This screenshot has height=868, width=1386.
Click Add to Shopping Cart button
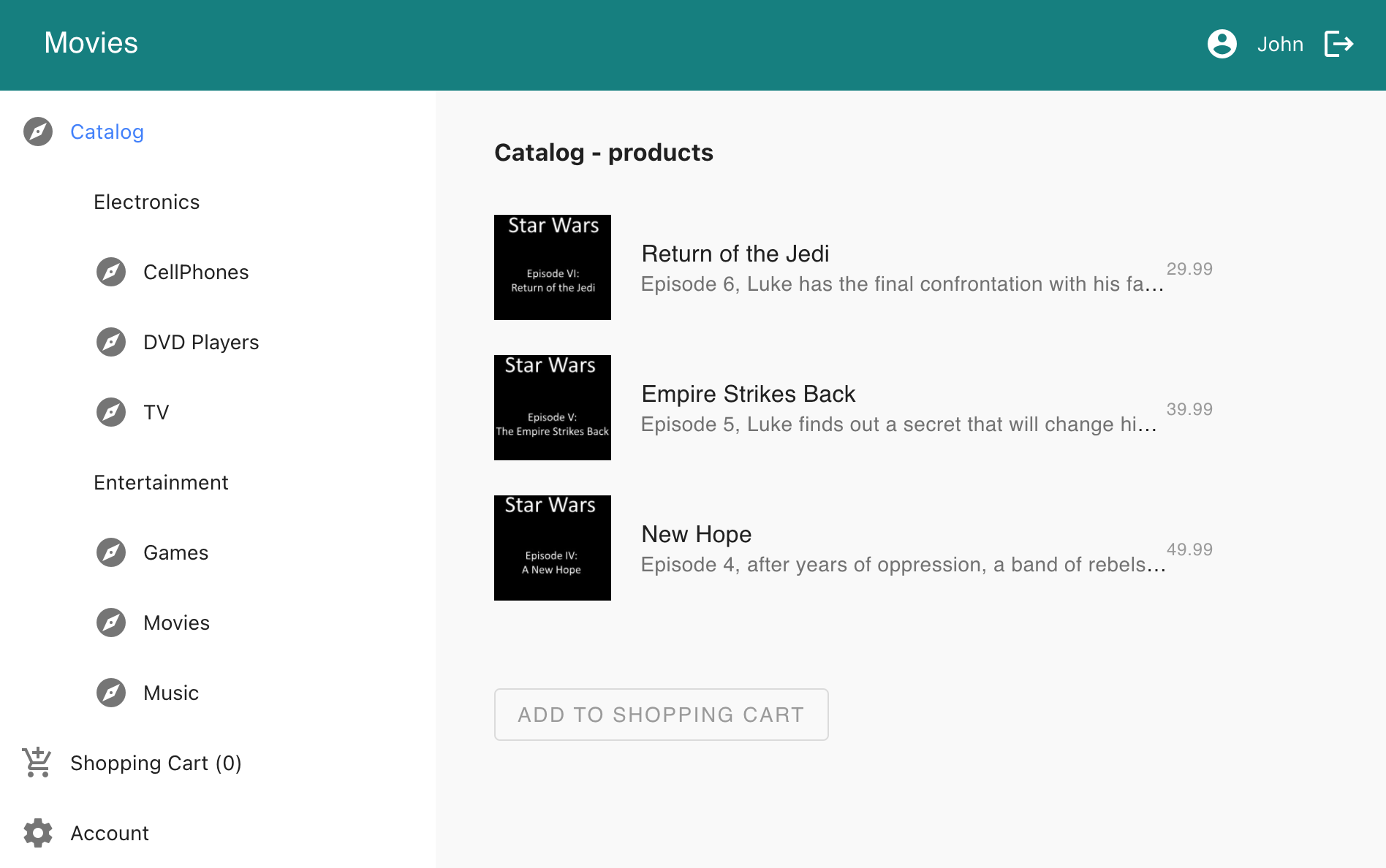[x=662, y=715]
